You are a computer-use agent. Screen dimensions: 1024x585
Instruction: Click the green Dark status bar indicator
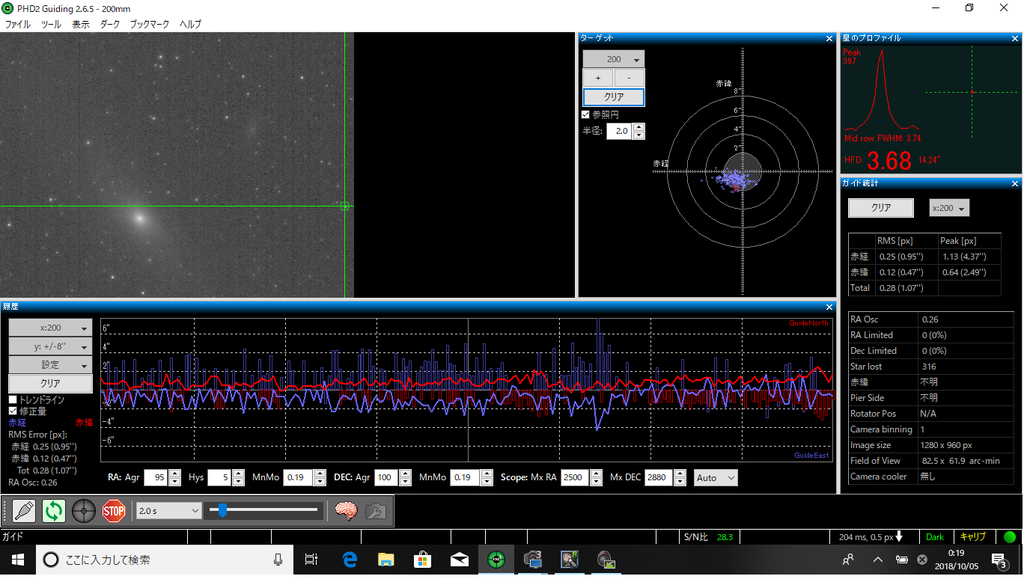(935, 537)
